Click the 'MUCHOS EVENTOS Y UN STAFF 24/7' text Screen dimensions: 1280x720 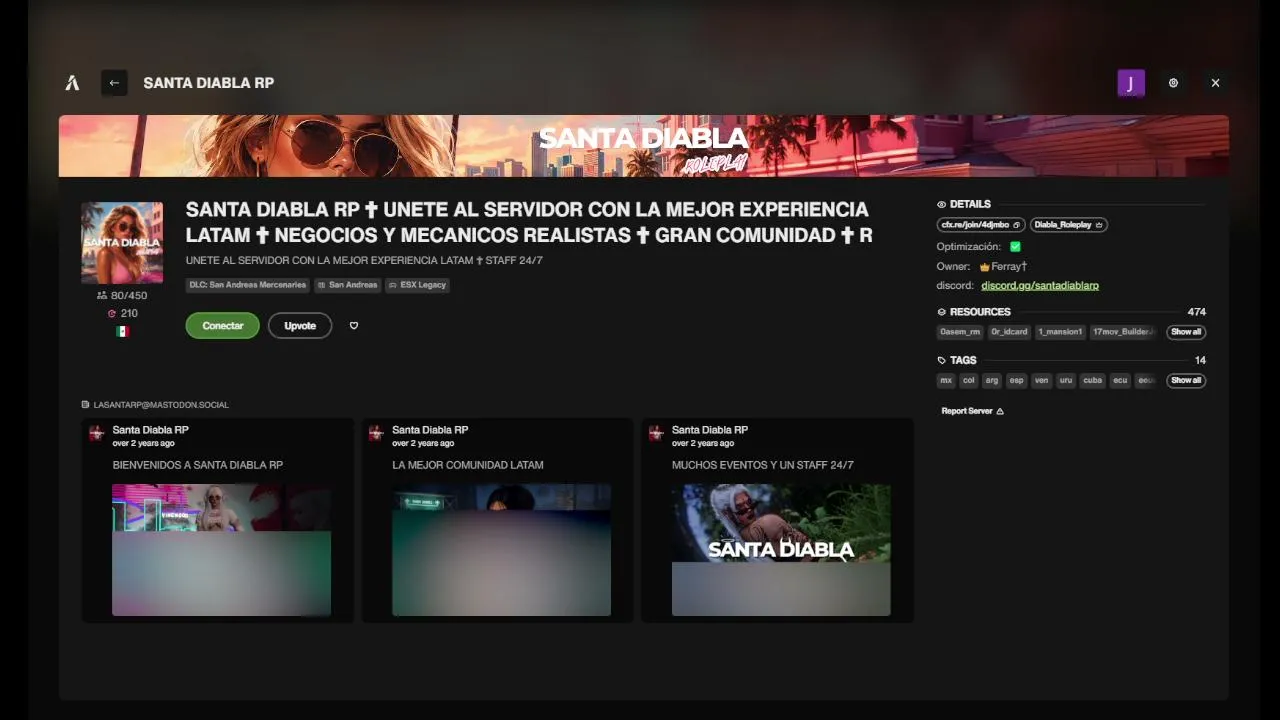pos(763,465)
